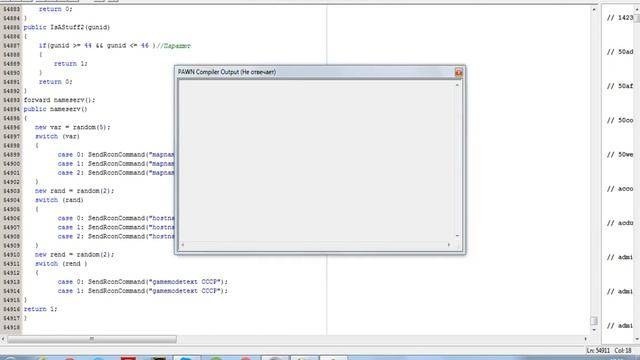This screenshot has width=640, height=360.
Task: Click the code editor horizontal scrollbar thumb
Action: [92, 339]
